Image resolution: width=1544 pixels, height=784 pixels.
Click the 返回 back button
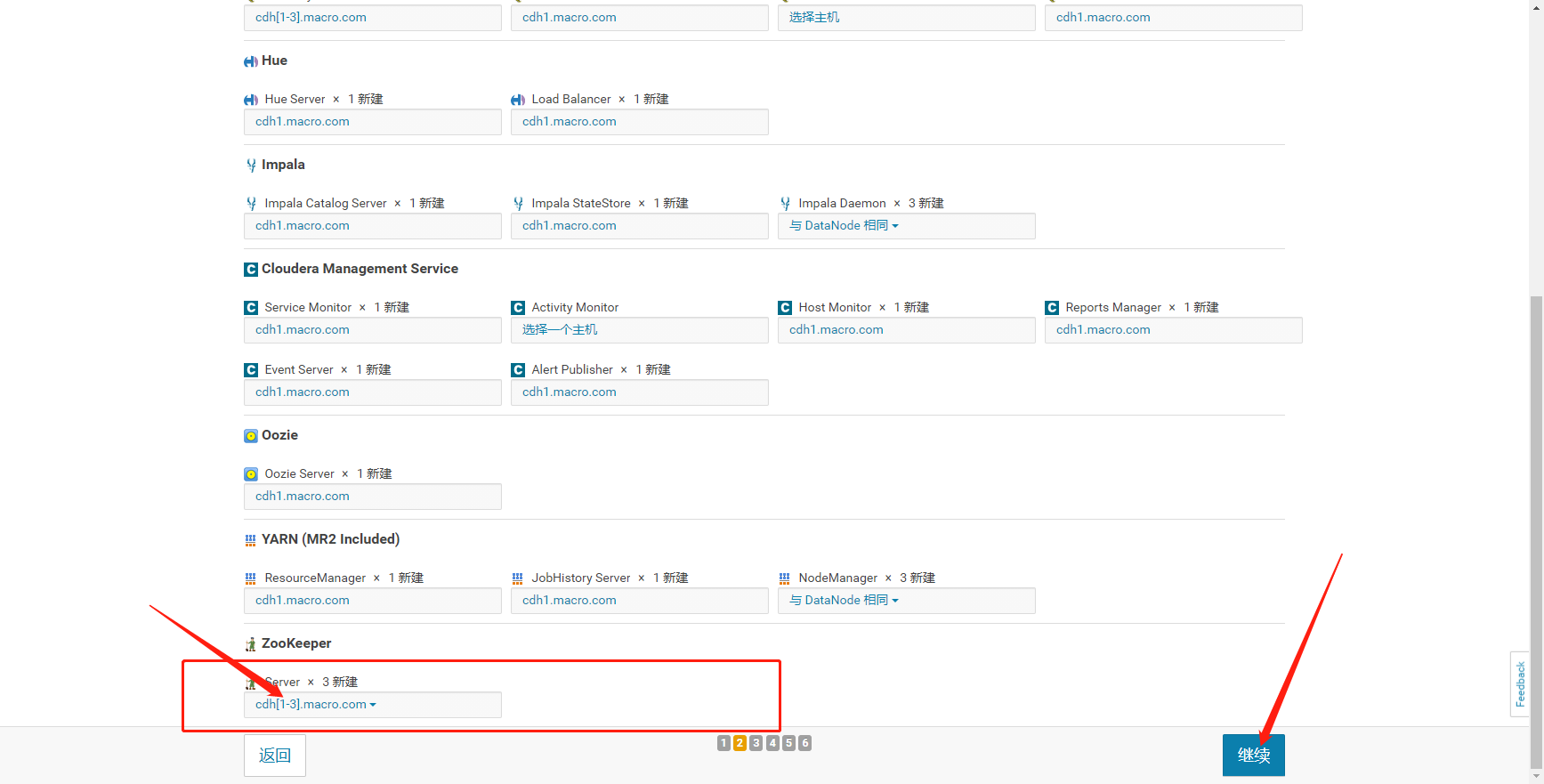coord(275,756)
